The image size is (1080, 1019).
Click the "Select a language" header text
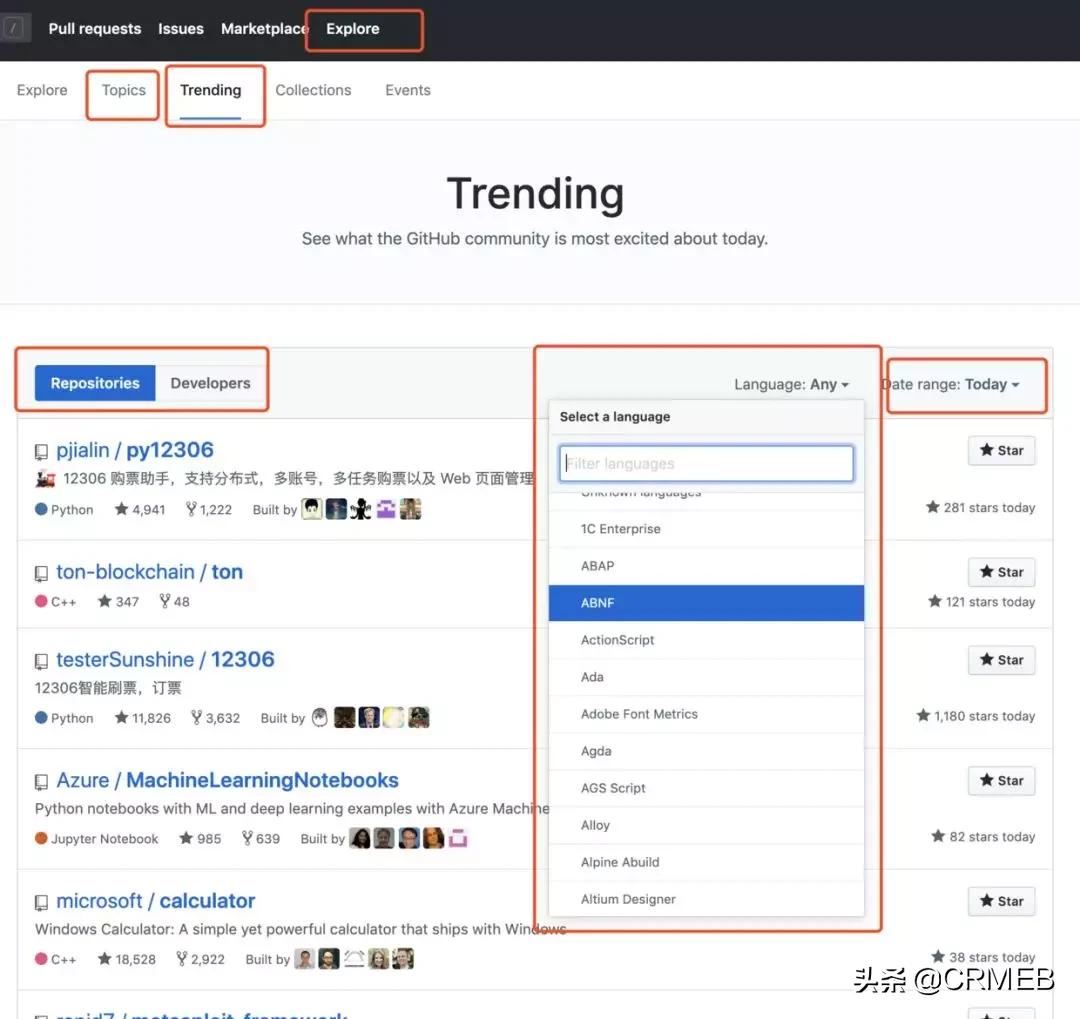615,417
